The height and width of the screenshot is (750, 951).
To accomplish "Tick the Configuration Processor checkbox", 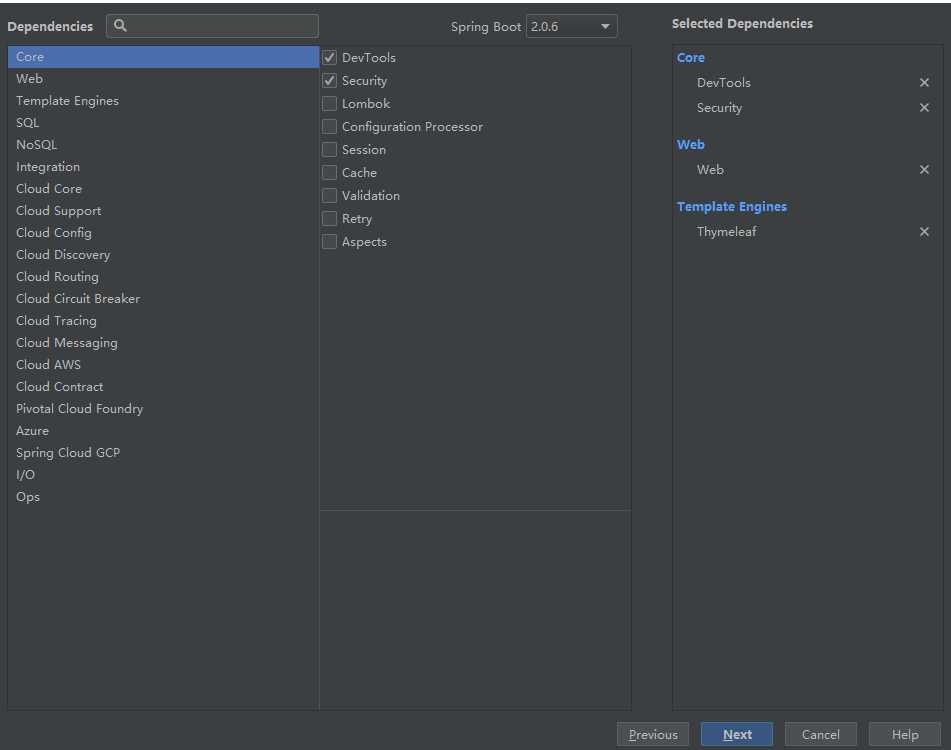I will (x=330, y=127).
